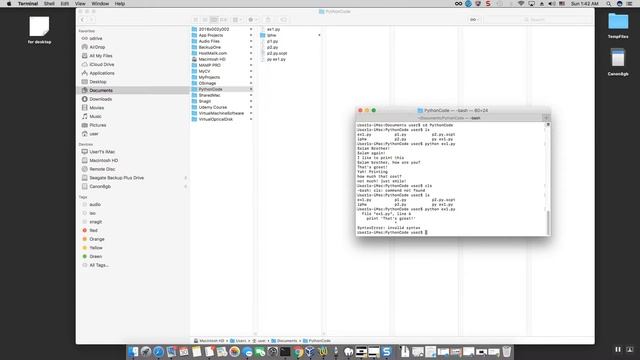
Task: Open the Window menu
Action: point(100,4)
